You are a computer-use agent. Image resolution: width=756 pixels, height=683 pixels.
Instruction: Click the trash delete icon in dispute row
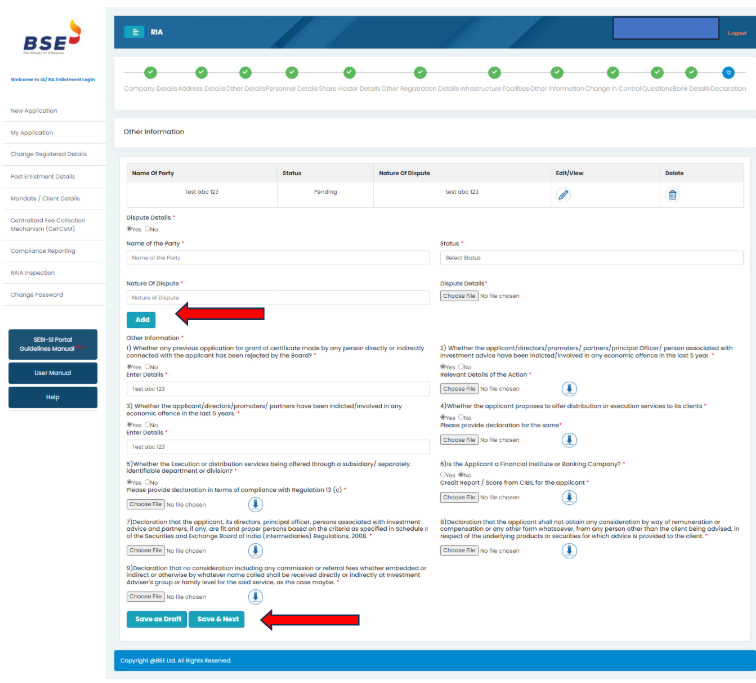click(673, 195)
